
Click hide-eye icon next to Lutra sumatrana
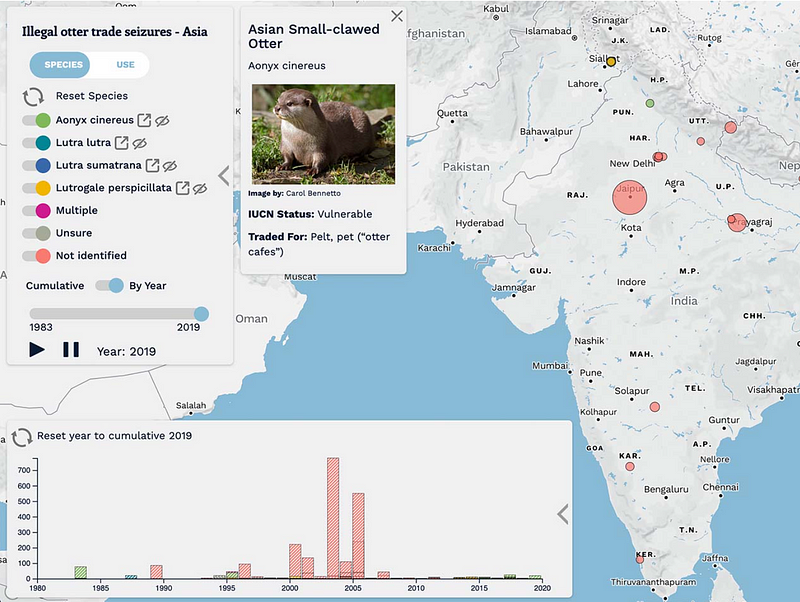tap(170, 166)
